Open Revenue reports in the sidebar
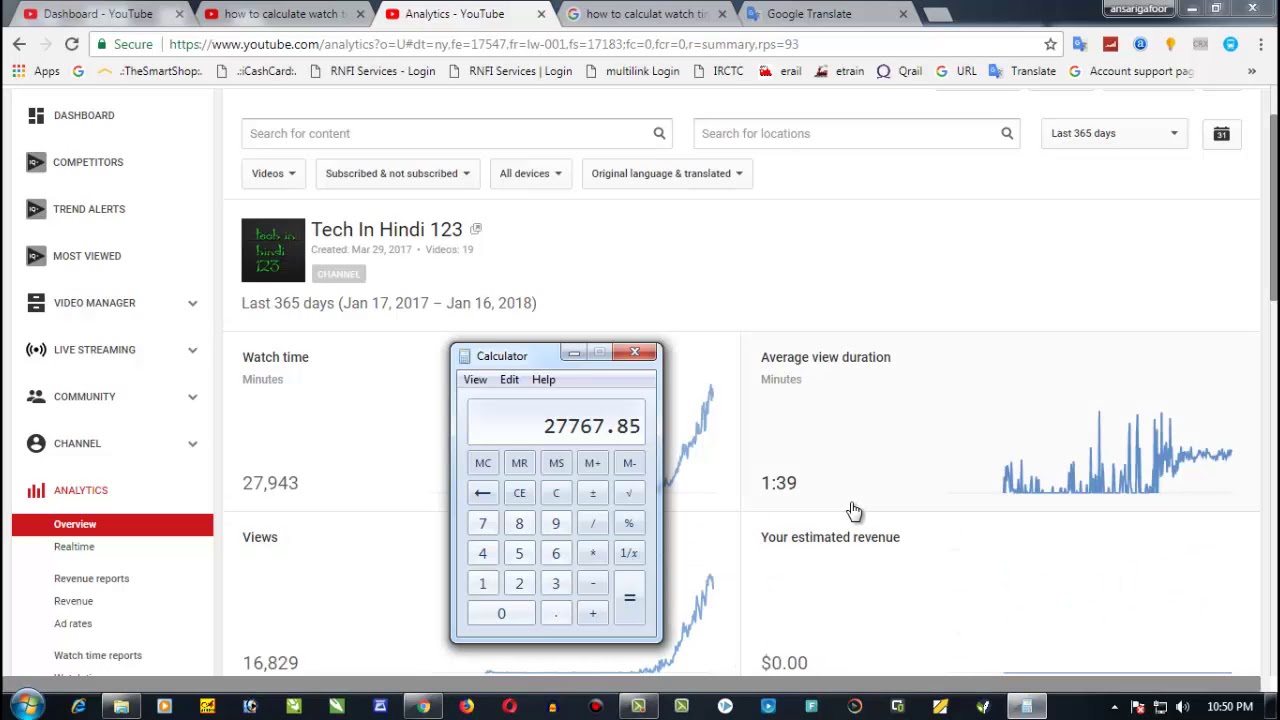Image resolution: width=1280 pixels, height=720 pixels. 91,579
